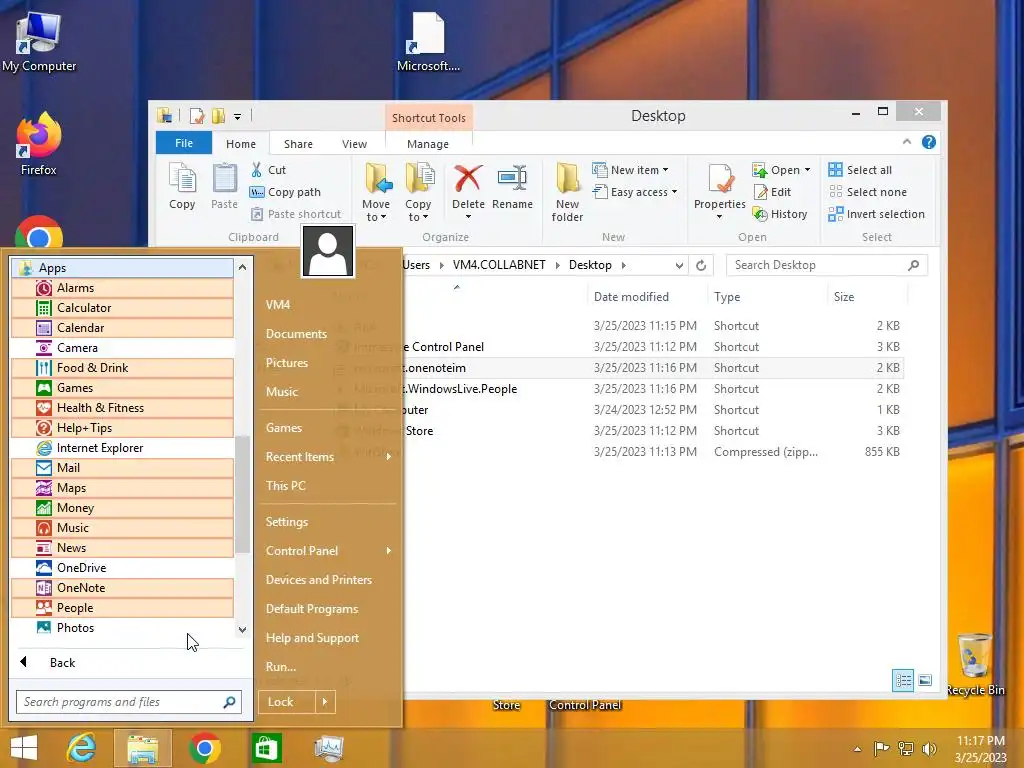The width and height of the screenshot is (1024, 768).
Task: Open the News app
Action: pyautogui.click(x=122, y=548)
